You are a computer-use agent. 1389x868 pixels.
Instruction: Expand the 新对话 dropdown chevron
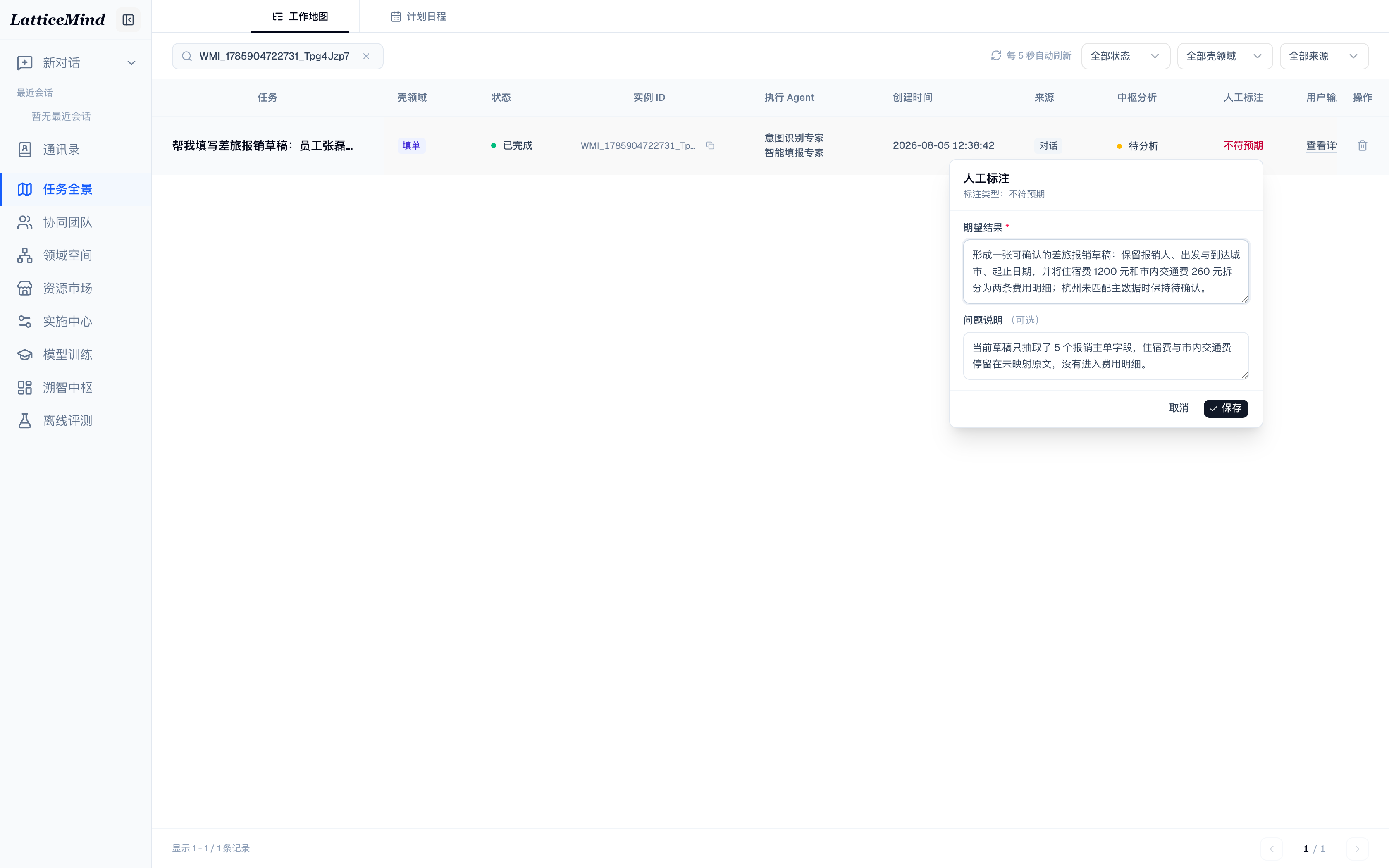click(131, 62)
